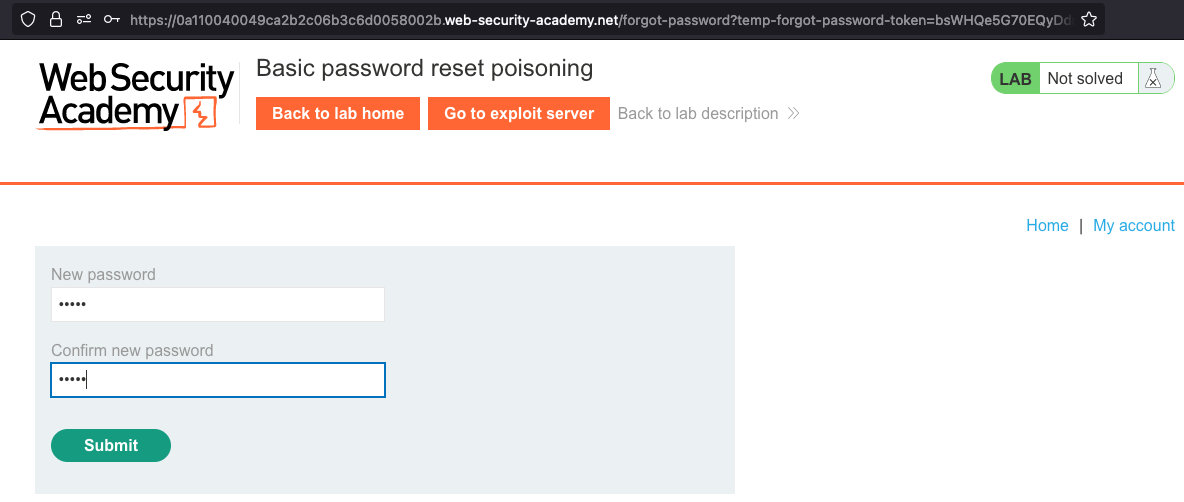Follow the Back to lab description link
The width and height of the screenshot is (1184, 502).
pyautogui.click(x=698, y=114)
